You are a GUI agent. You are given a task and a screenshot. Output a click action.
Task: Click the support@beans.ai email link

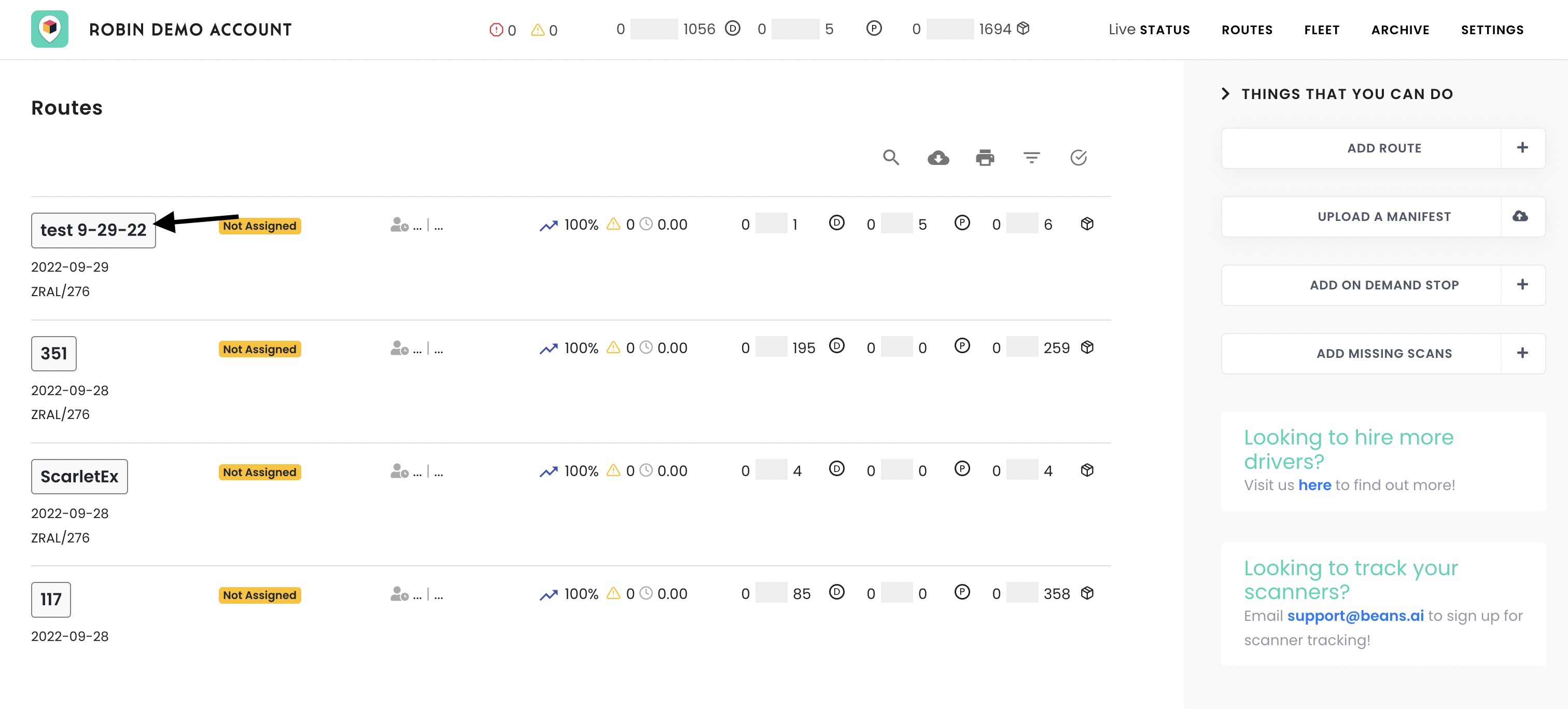(1355, 616)
